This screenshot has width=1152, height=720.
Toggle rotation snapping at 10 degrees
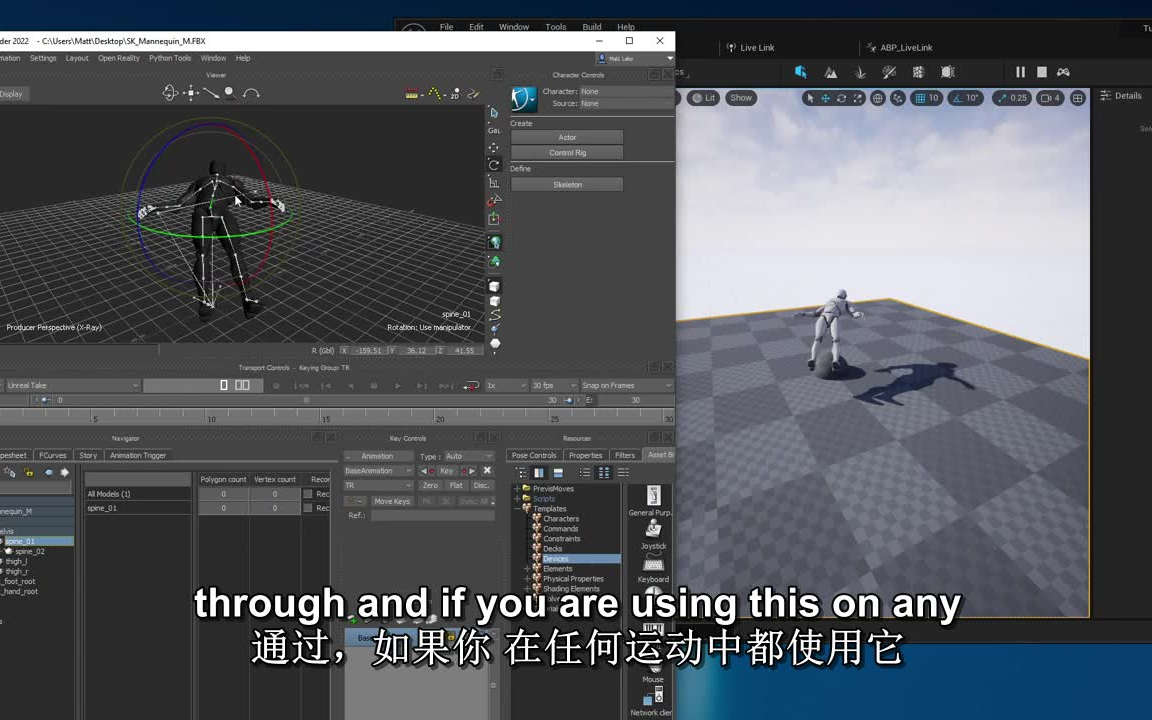[x=960, y=98]
